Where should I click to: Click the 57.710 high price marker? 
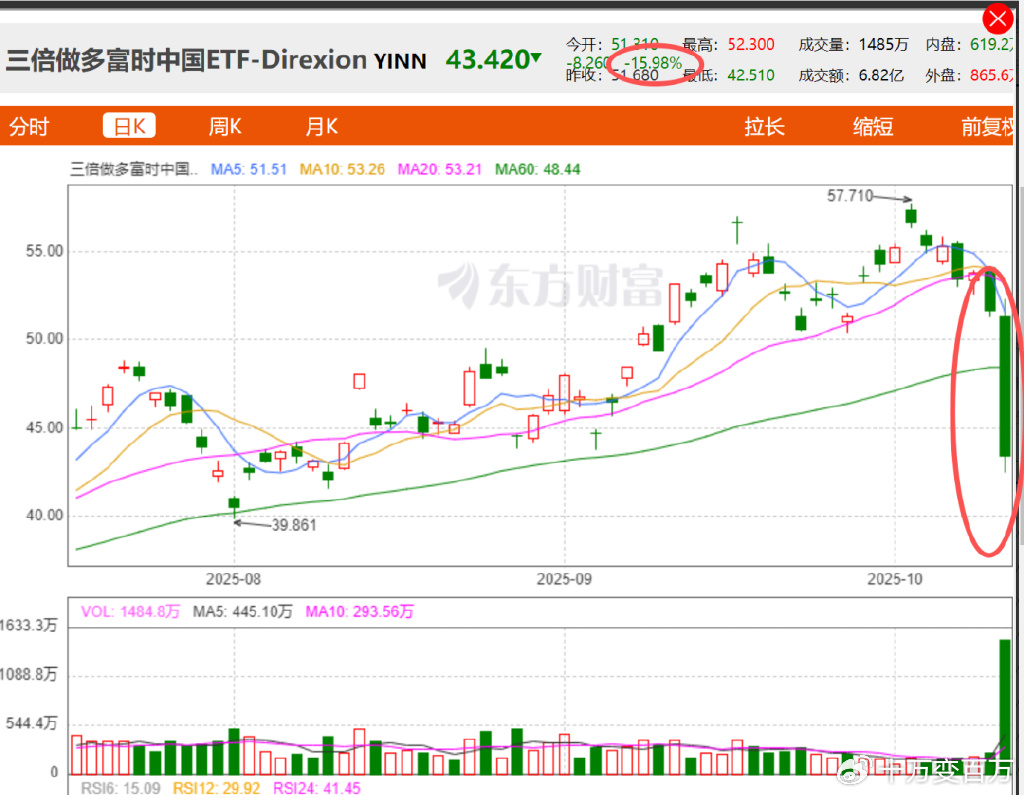click(850, 197)
